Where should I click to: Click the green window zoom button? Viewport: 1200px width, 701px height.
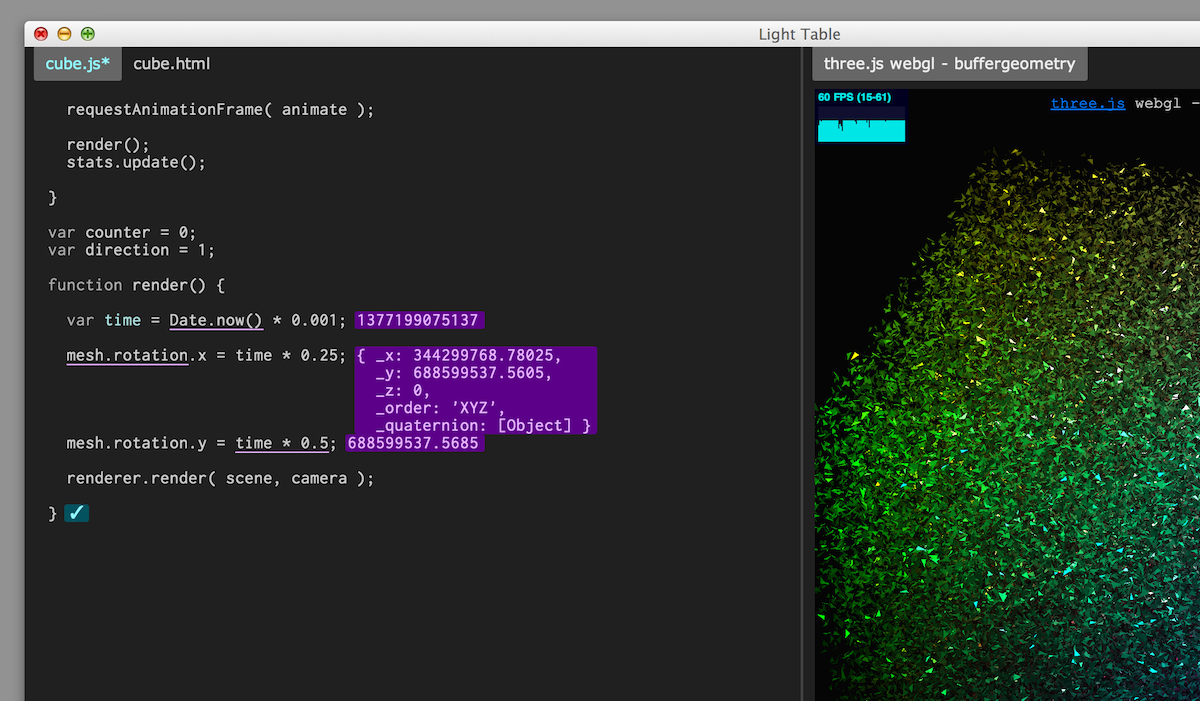[88, 33]
